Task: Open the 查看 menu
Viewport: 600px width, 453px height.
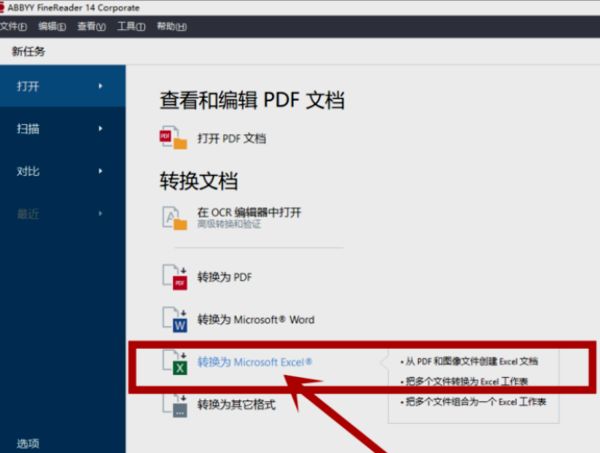Action: click(x=91, y=26)
